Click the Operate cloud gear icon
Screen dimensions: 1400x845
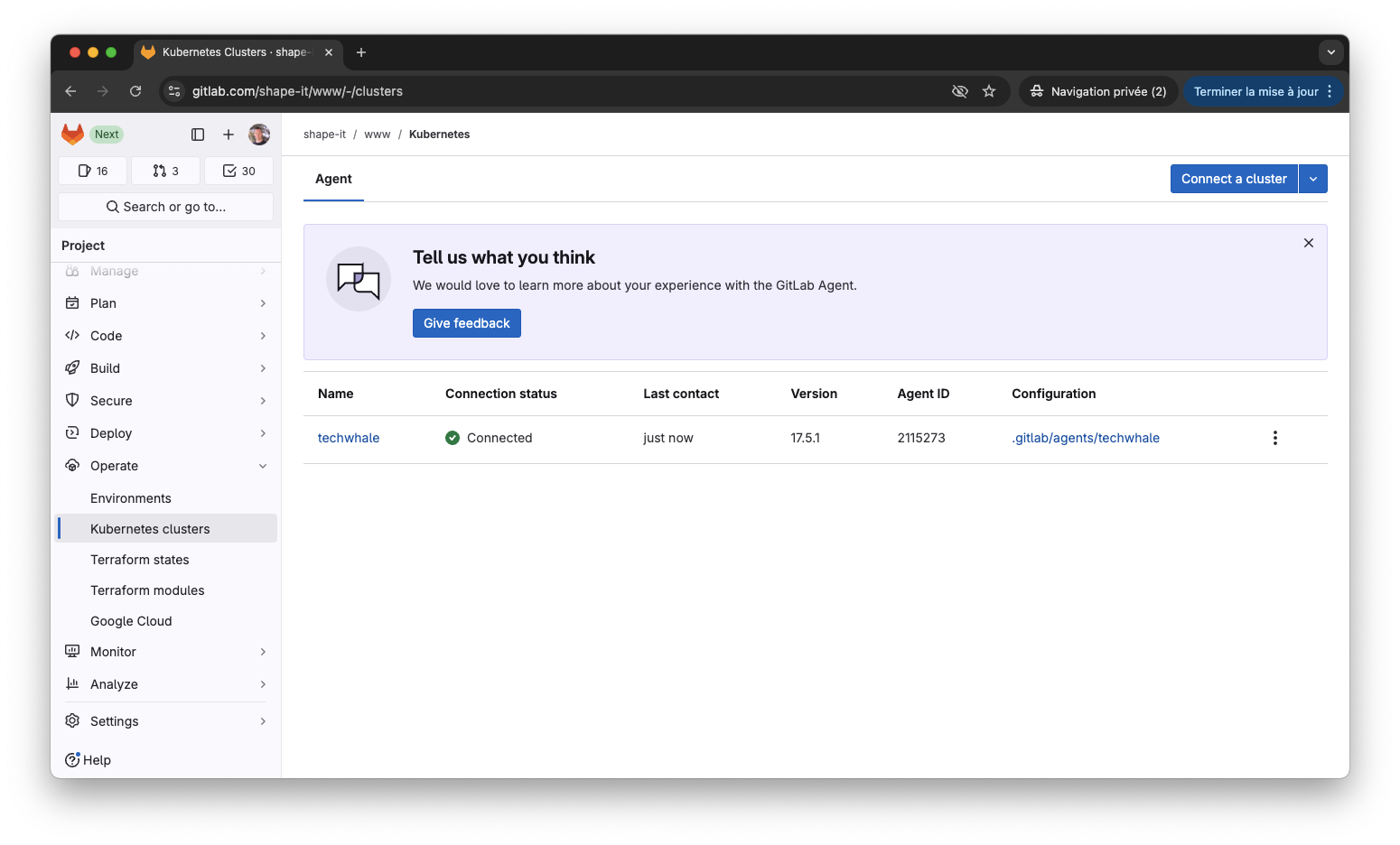(72, 466)
